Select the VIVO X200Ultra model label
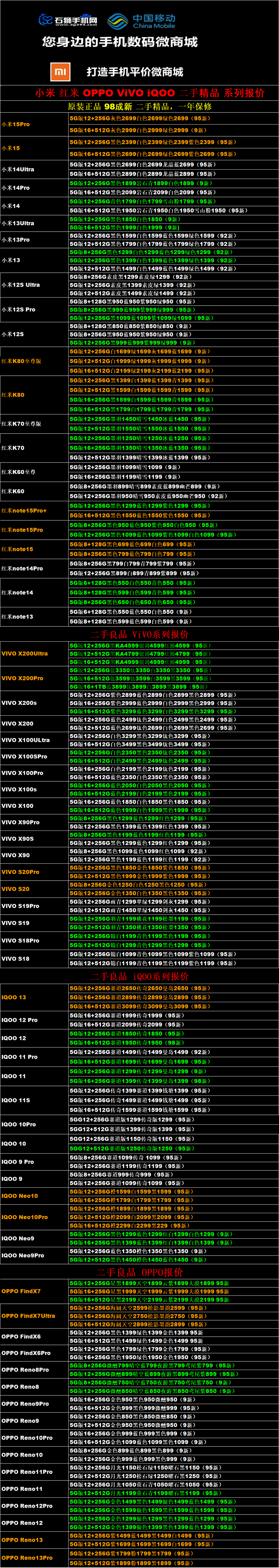This screenshot has height=1568, width=279. click(x=24, y=654)
